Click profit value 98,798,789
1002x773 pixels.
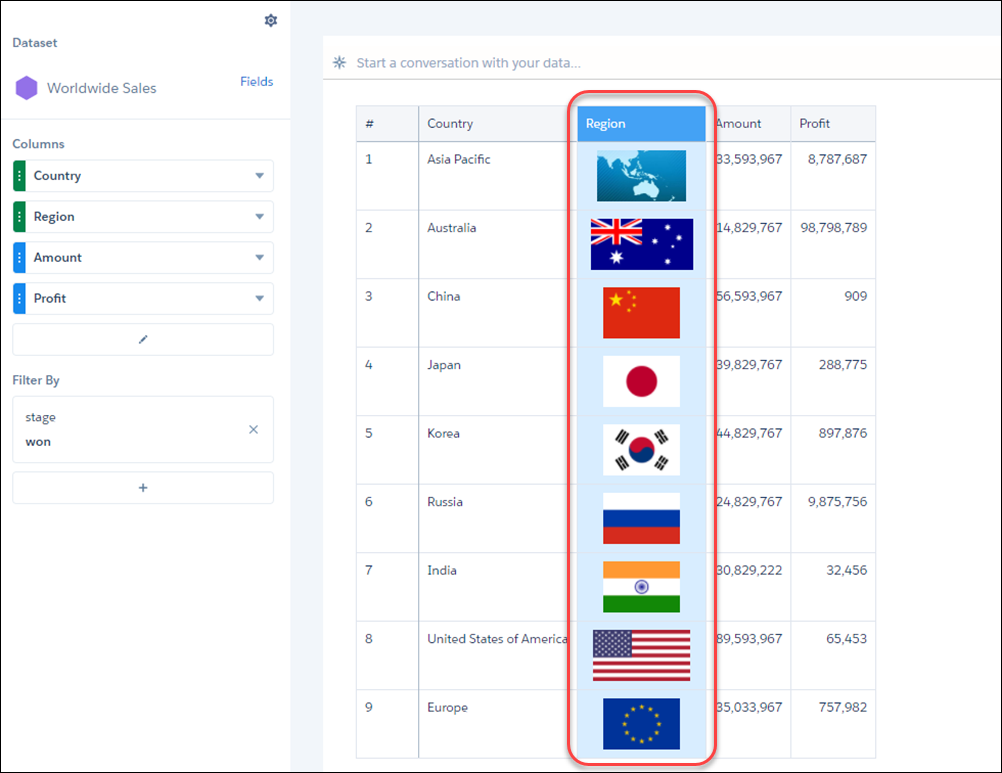coord(833,227)
